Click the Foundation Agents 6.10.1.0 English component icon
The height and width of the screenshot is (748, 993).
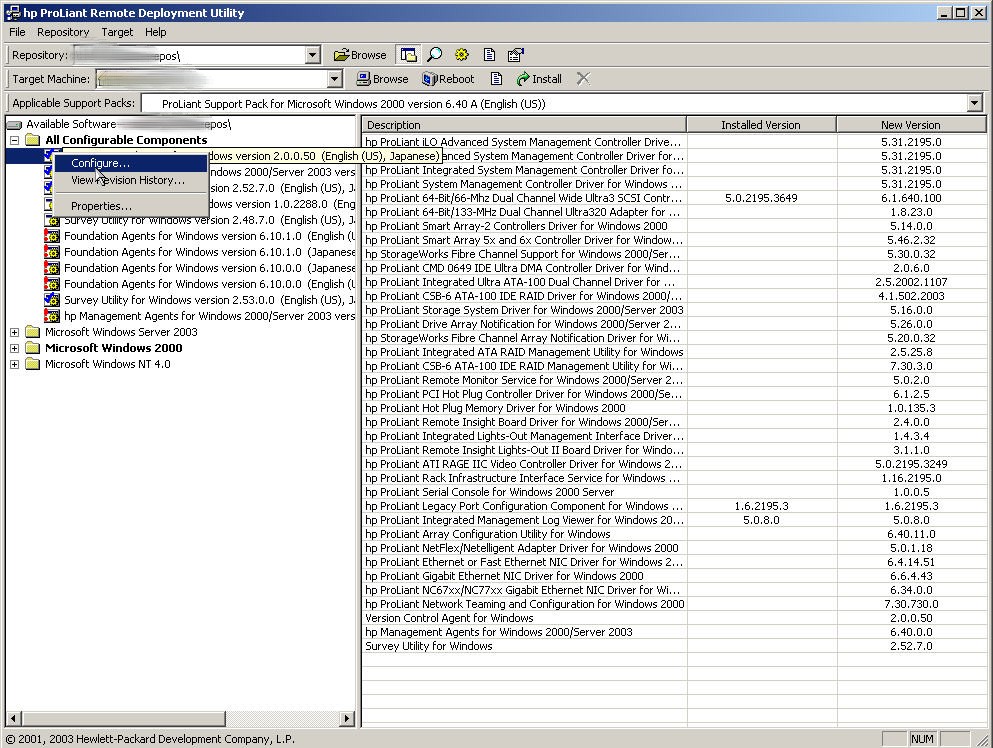click(52, 236)
